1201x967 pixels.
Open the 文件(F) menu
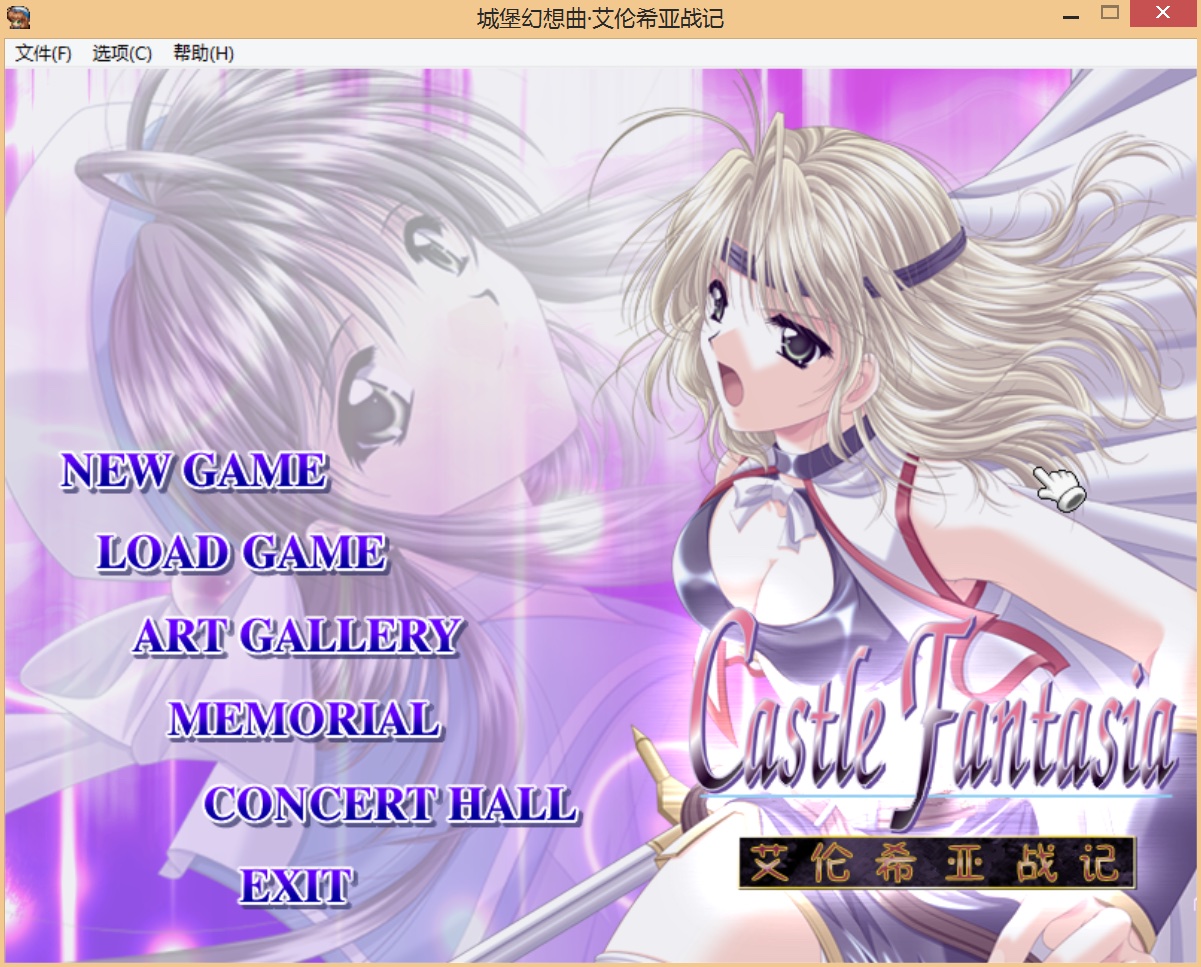pos(43,53)
